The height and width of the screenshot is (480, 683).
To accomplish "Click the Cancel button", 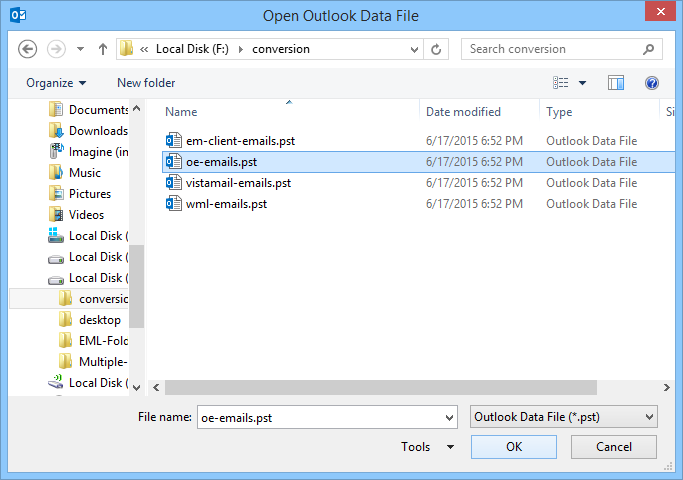I will pos(614,447).
